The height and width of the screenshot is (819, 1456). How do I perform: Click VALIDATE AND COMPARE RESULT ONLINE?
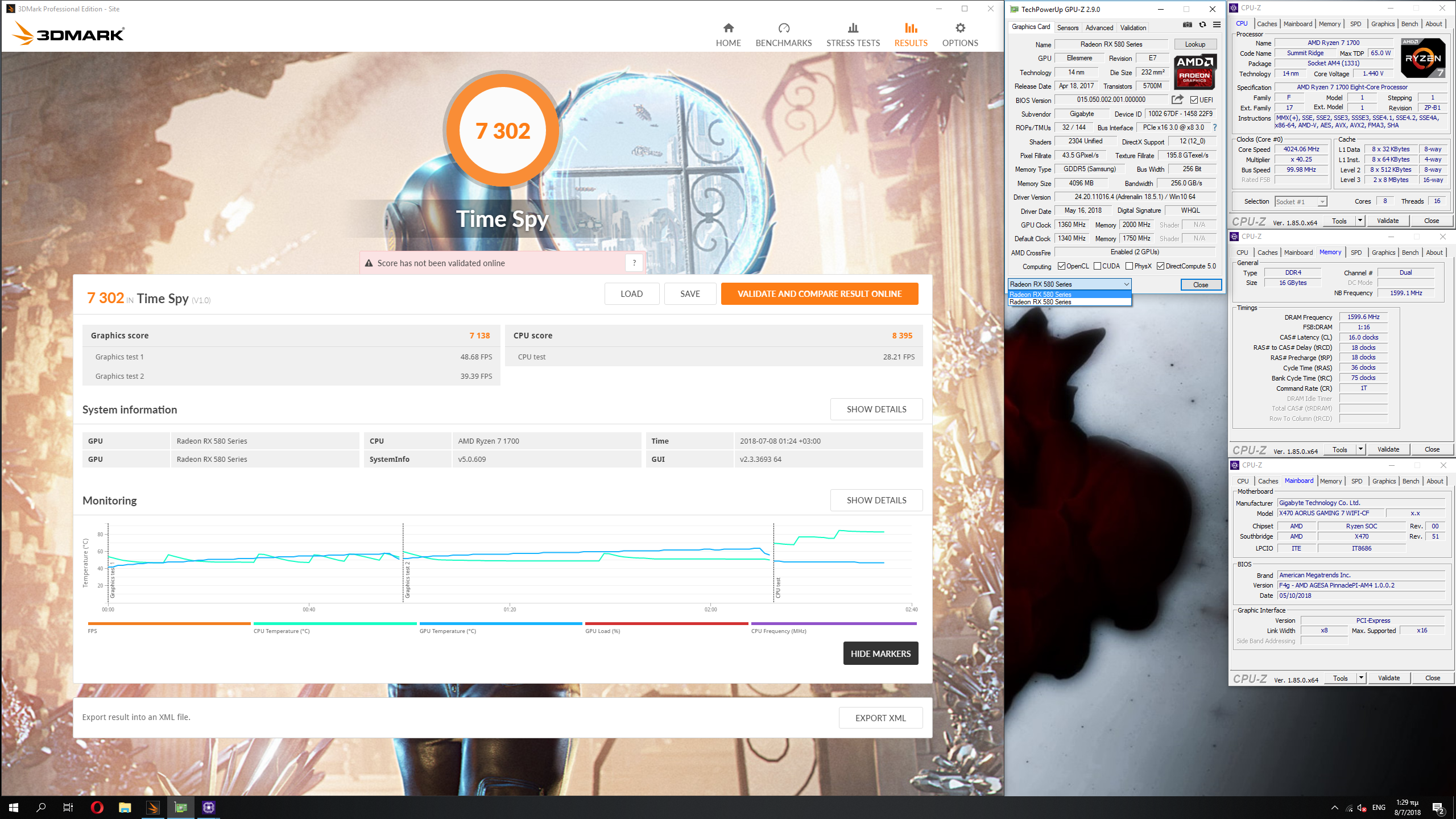click(x=819, y=293)
